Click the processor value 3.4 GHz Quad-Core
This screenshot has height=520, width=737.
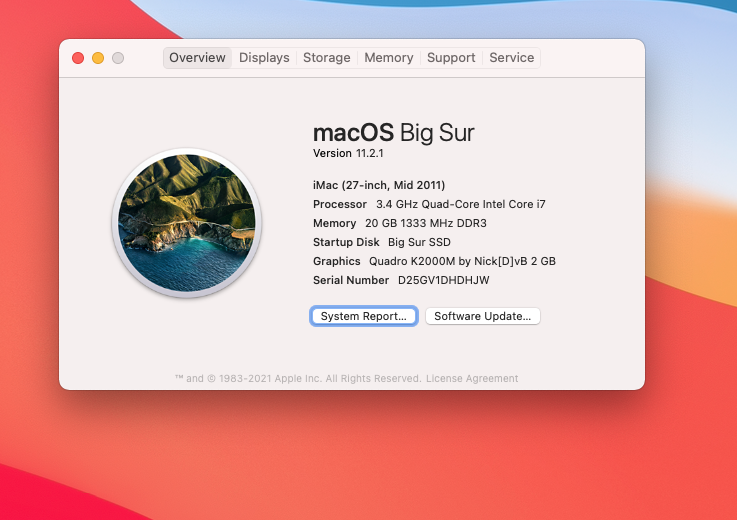tap(461, 204)
